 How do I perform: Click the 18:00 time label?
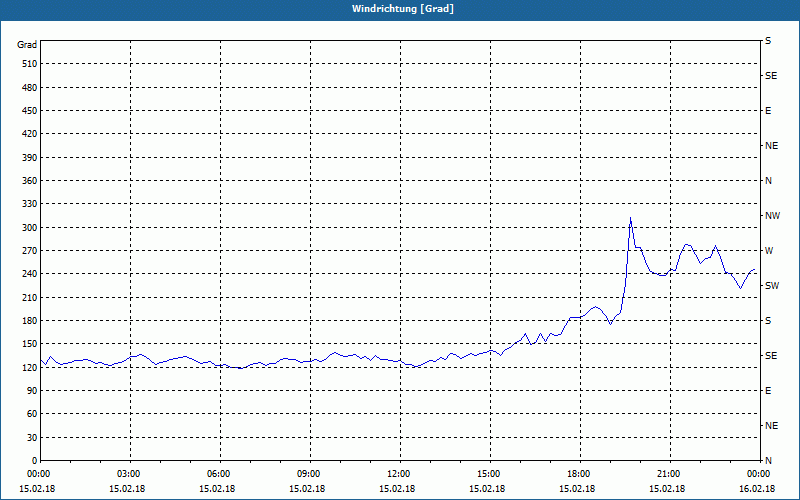(x=577, y=474)
